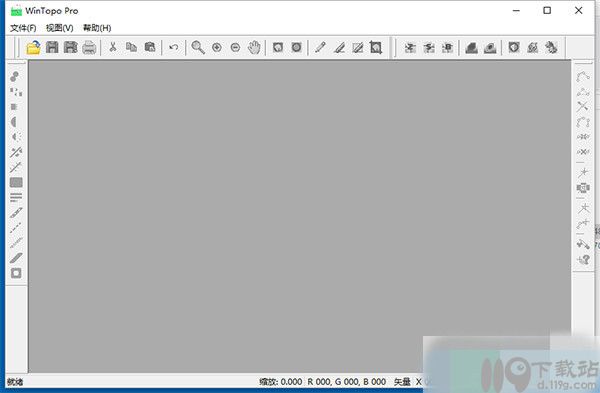Click the dotted half-circle icon in left toolbar

click(x=16, y=137)
